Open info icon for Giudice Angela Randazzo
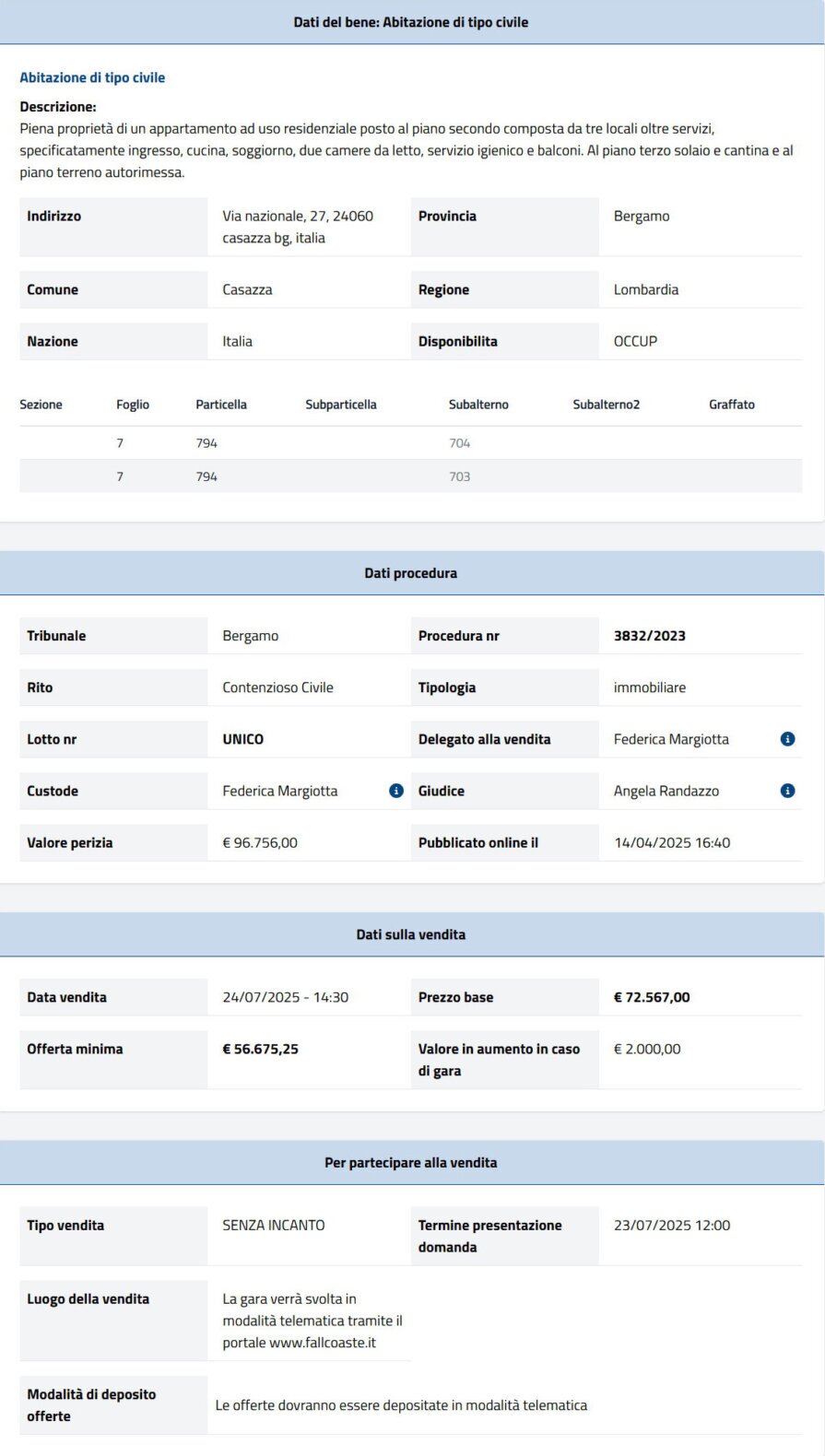The height and width of the screenshot is (1456, 825). pos(787,791)
